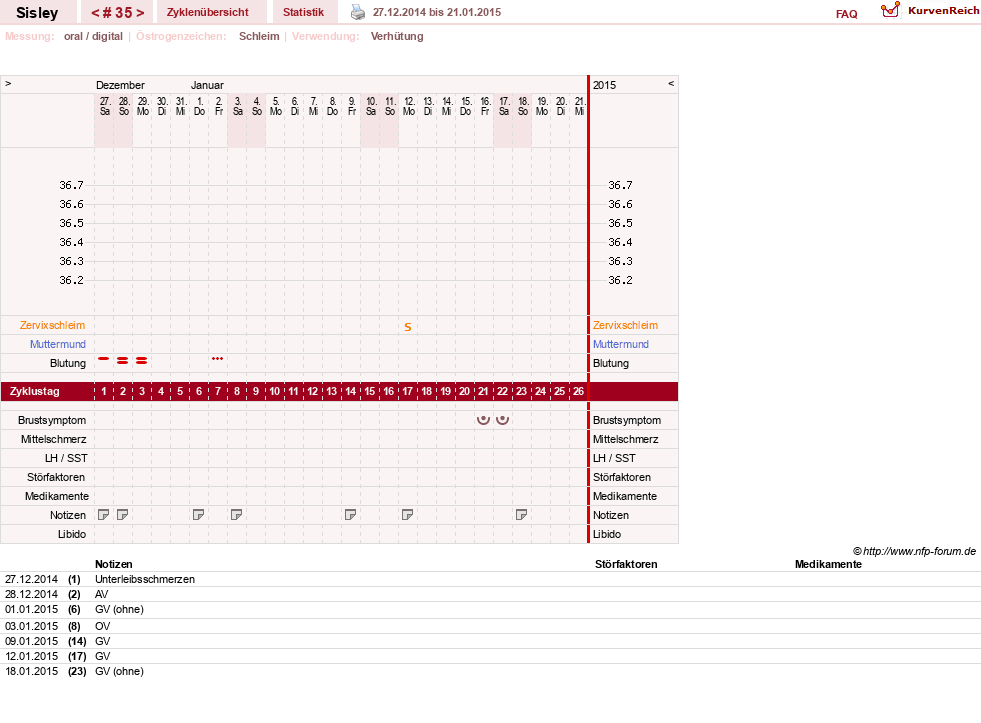Image resolution: width=981 pixels, height=723 pixels.
Task: Go to previous cycle with '<' arrow
Action: pos(96,13)
